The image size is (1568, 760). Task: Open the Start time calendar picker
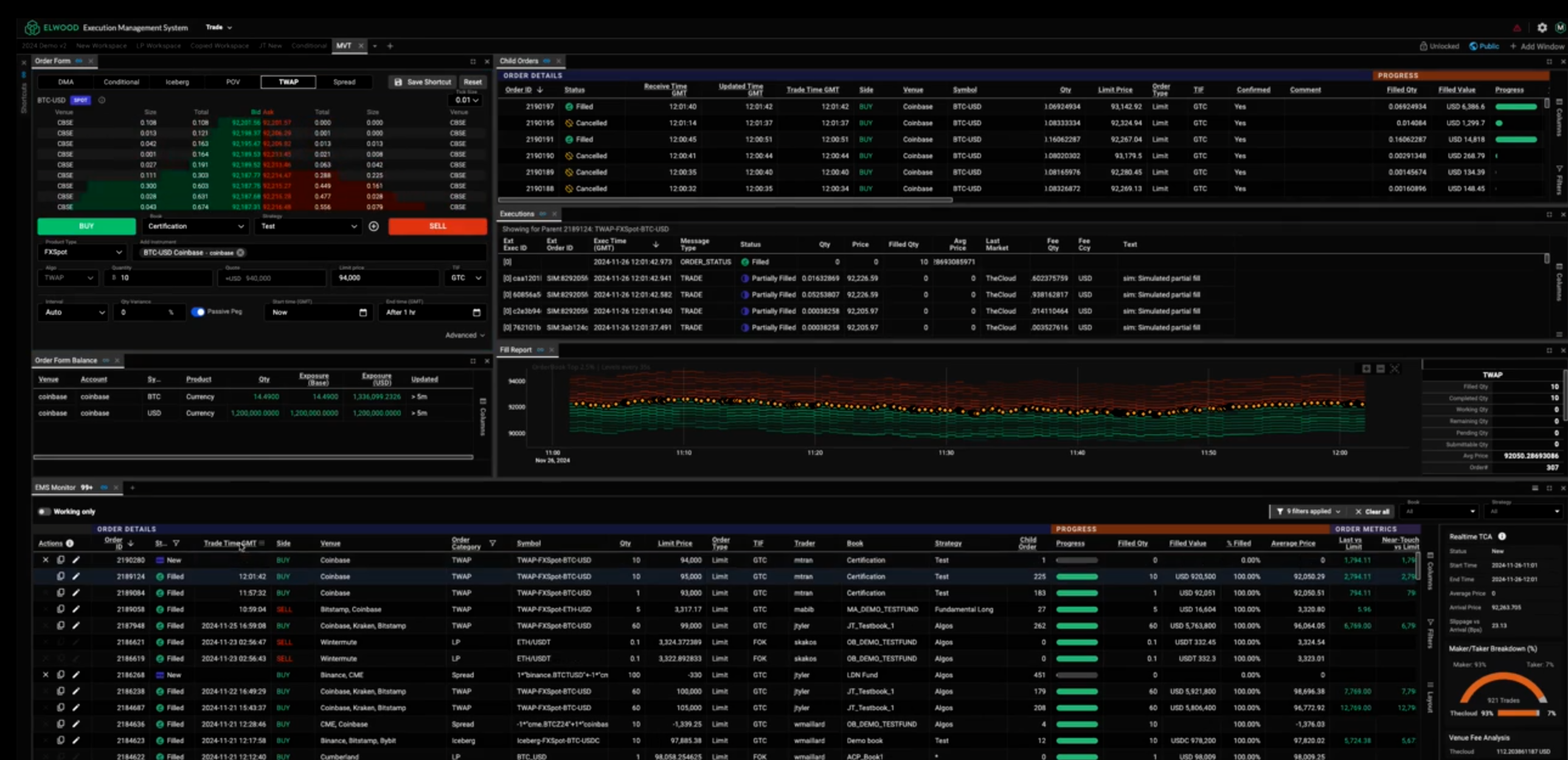[363, 313]
